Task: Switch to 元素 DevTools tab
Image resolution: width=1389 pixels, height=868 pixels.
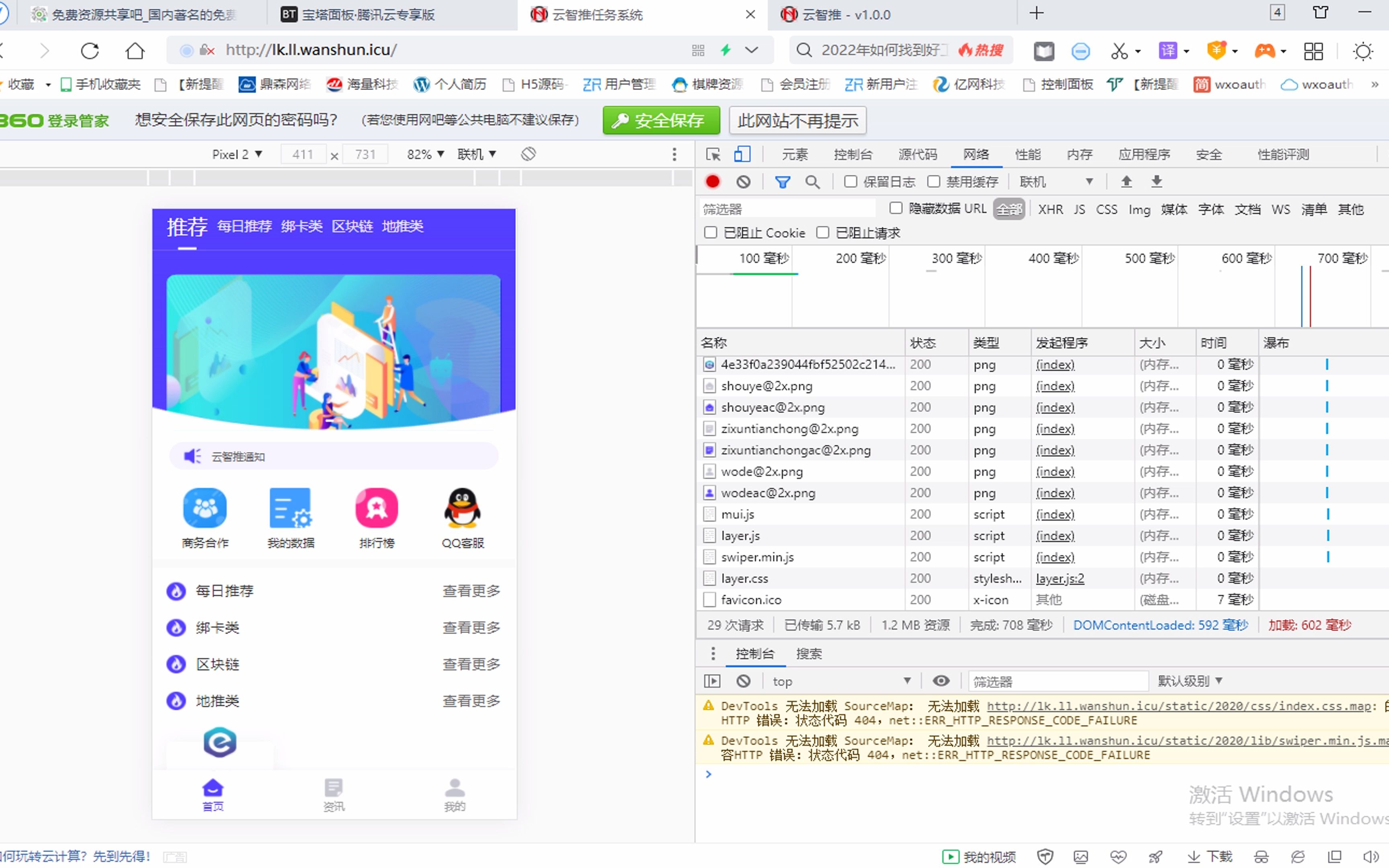Action: 795,154
